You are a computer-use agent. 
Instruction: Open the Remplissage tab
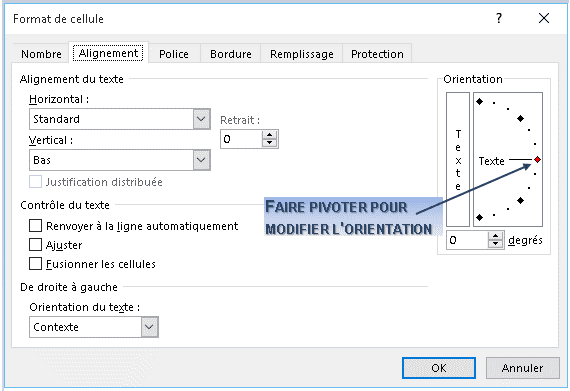302,54
